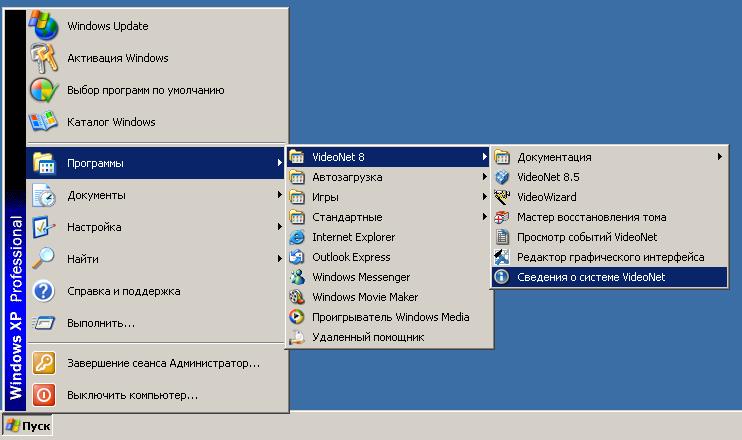The height and width of the screenshot is (440, 742).
Task: Expand the Документация submenu arrow
Action: (x=720, y=156)
